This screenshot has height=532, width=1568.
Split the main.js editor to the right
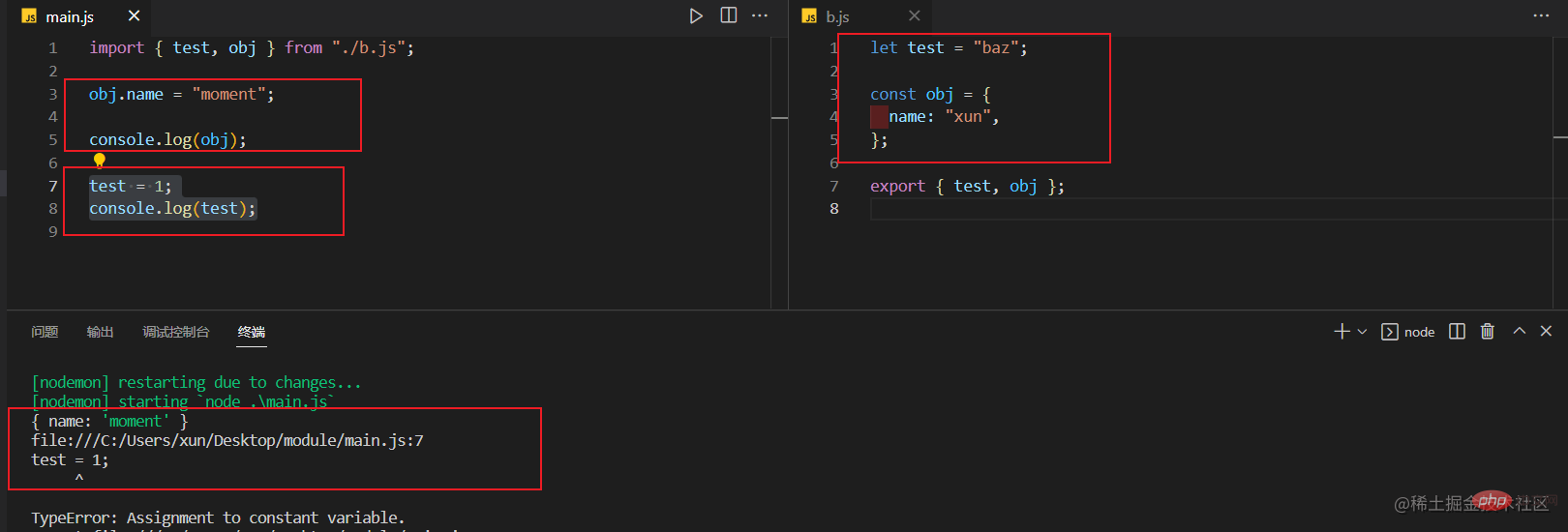(729, 15)
